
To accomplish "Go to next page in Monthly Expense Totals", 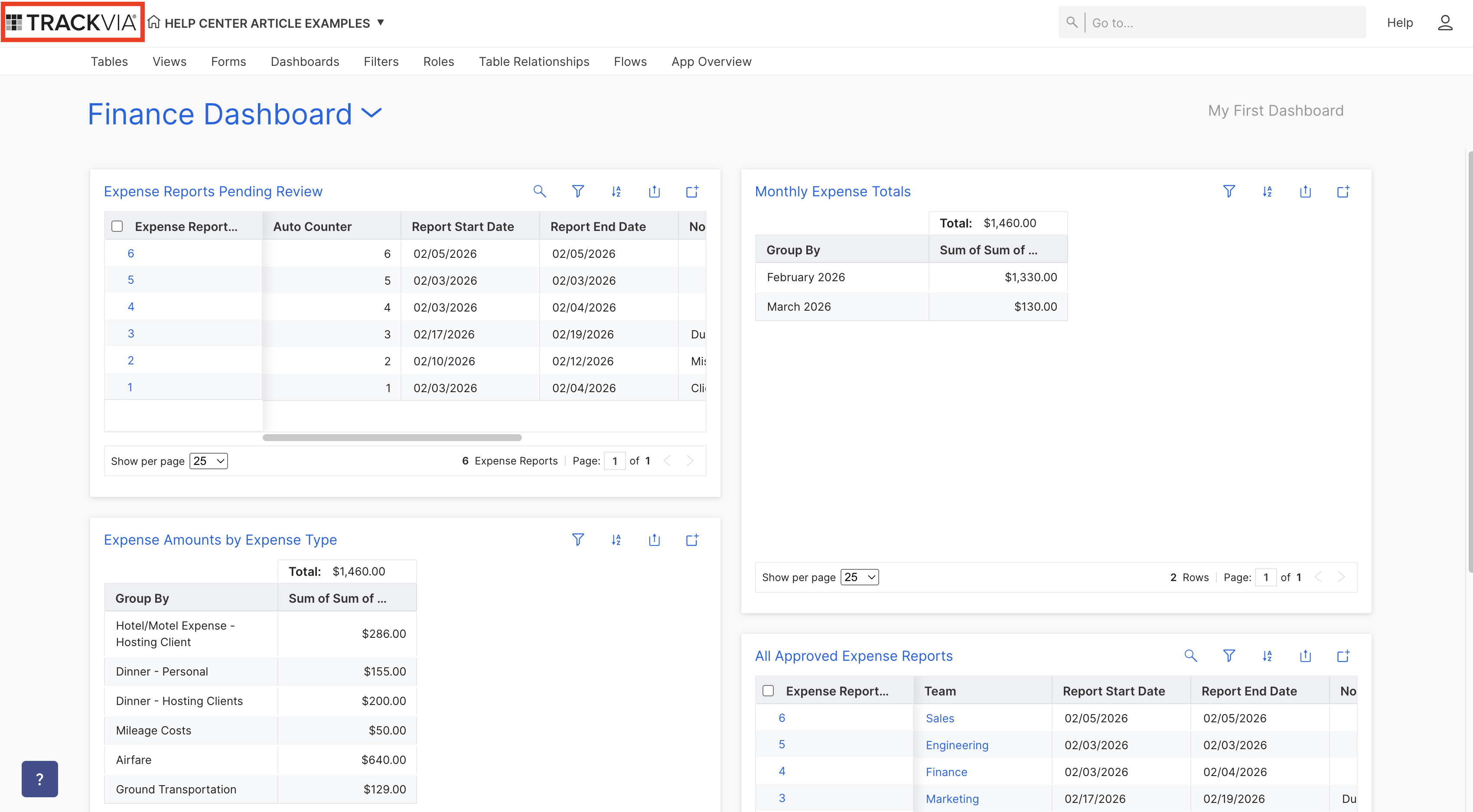I will (x=1341, y=577).
